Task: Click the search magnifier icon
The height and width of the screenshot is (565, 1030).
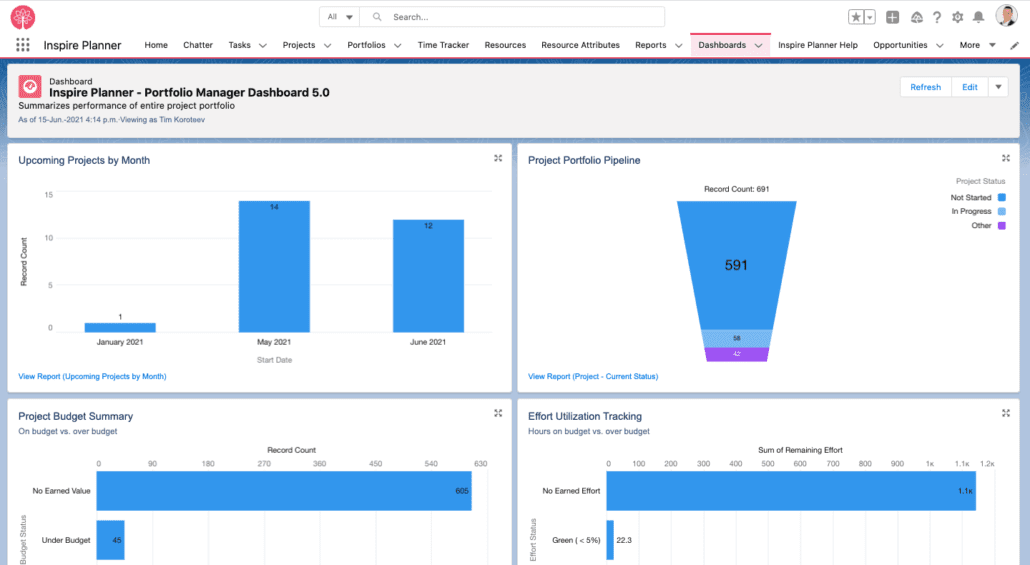Action: pyautogui.click(x=377, y=17)
